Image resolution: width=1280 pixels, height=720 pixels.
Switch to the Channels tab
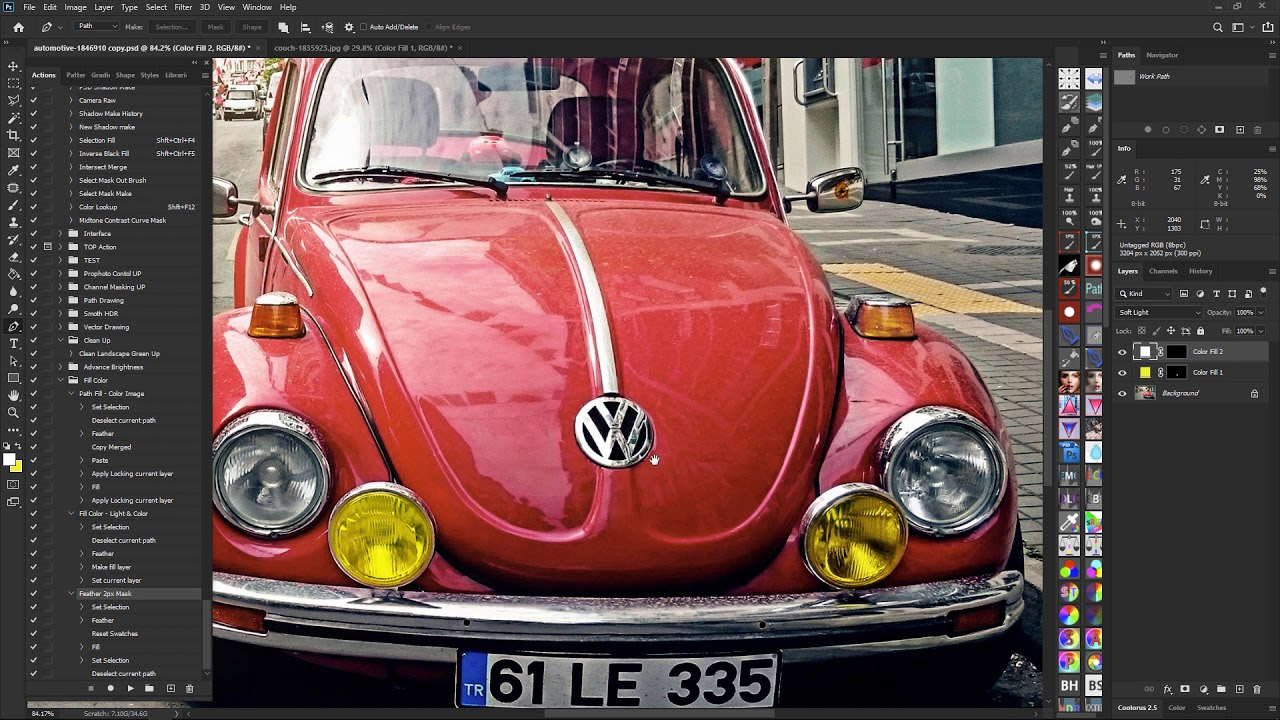(x=1163, y=271)
